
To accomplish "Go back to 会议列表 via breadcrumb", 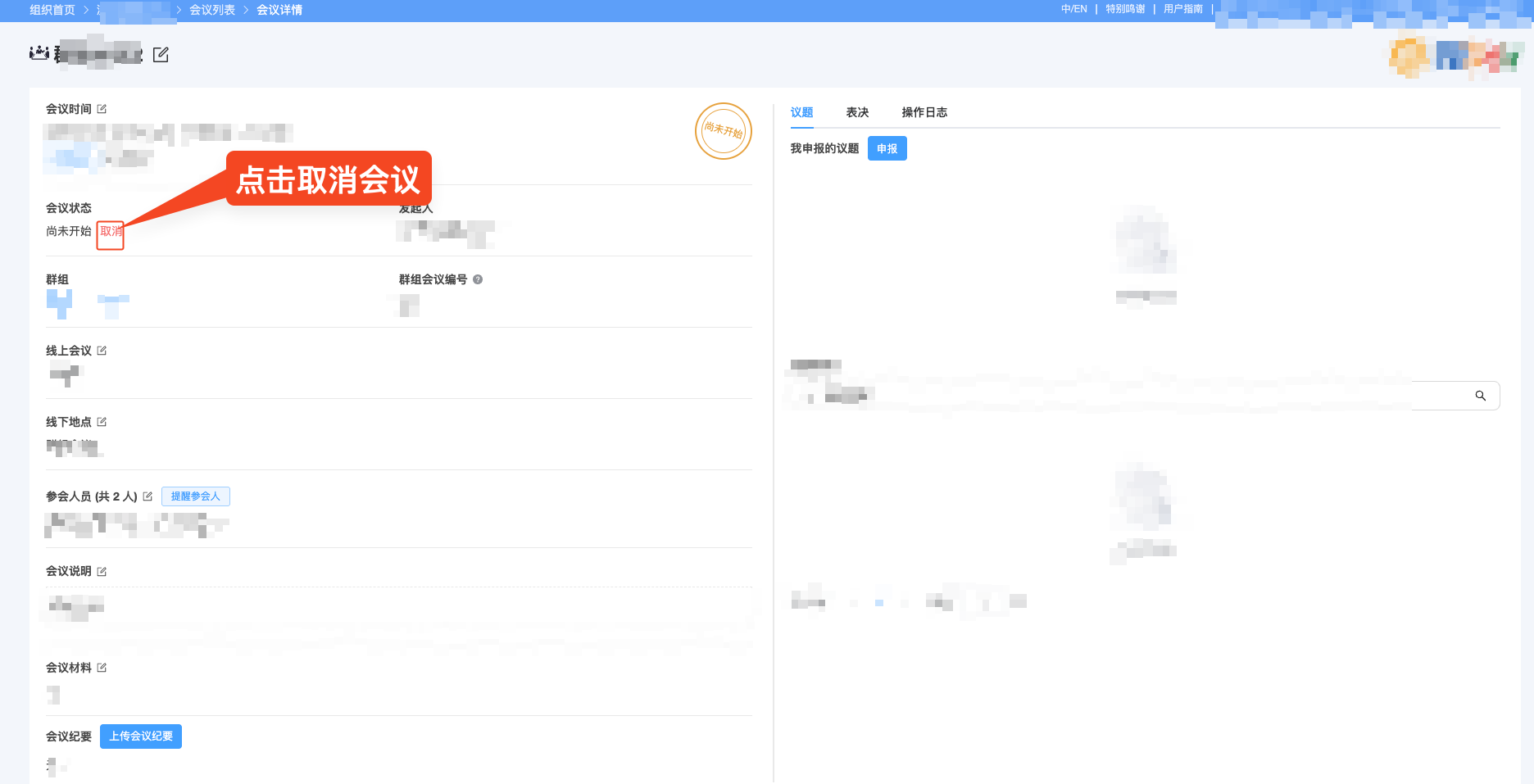I will tap(211, 10).
